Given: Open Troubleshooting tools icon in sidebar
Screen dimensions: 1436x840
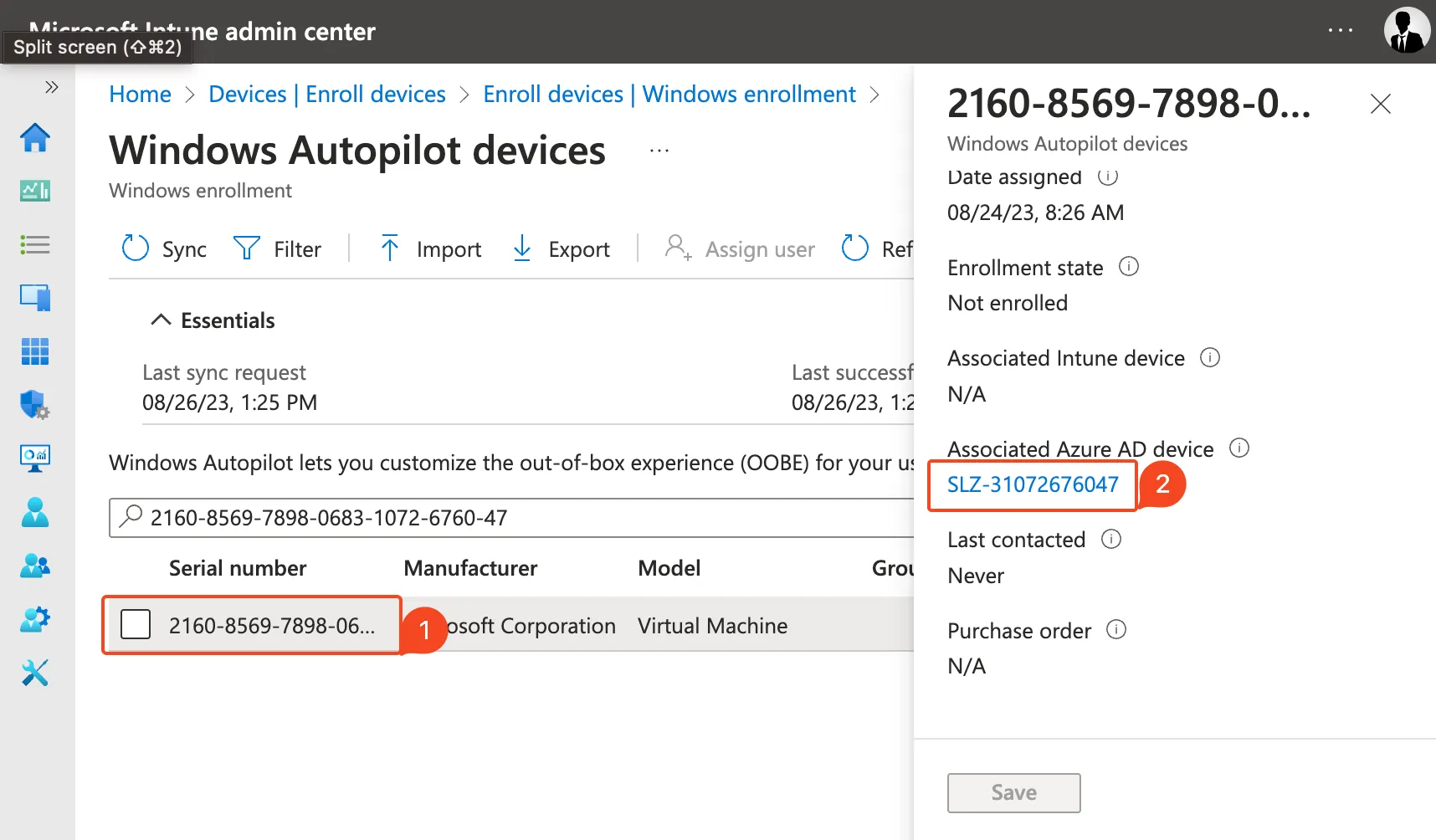Looking at the screenshot, I should tap(35, 673).
